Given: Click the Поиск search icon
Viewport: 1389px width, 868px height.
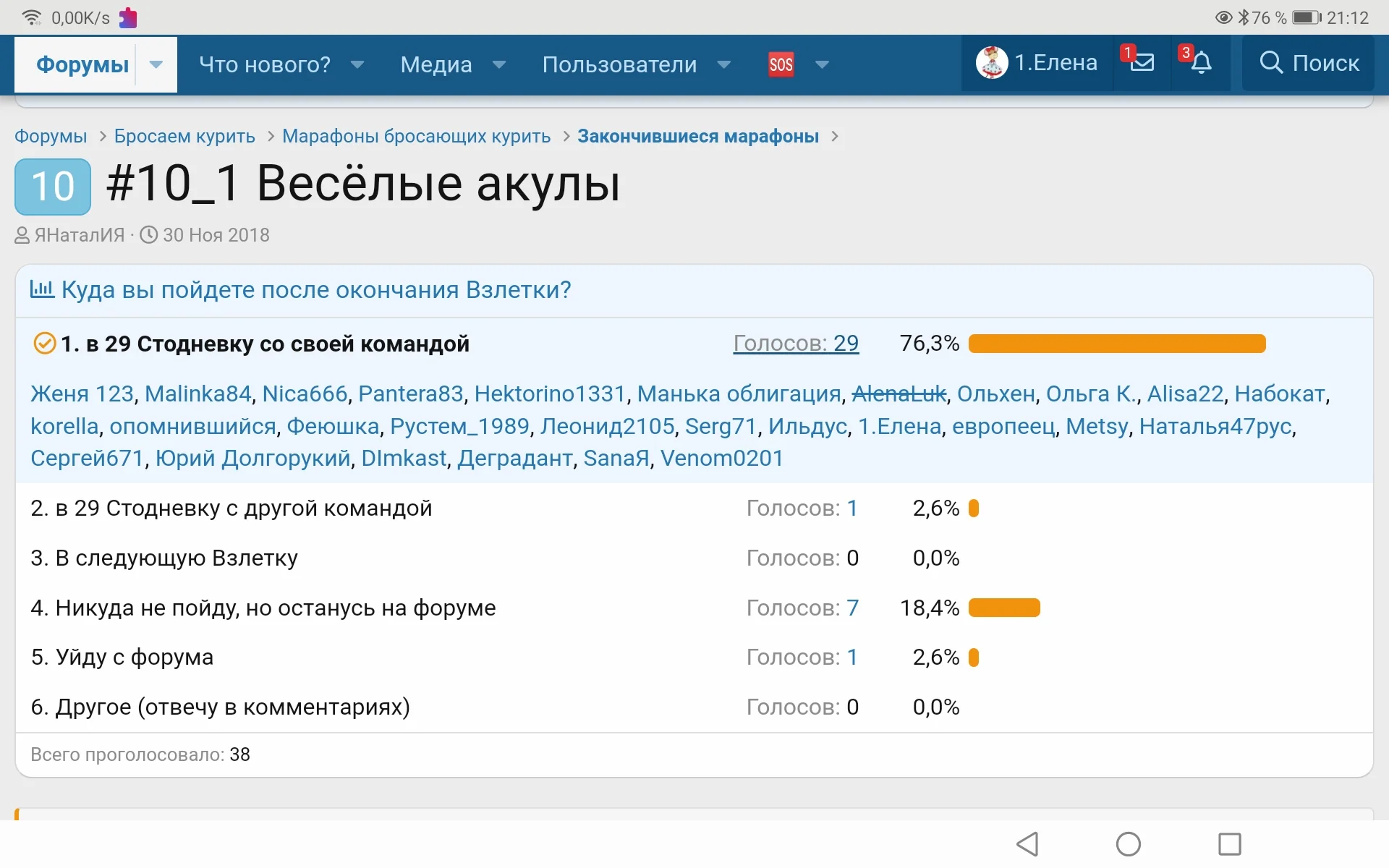Looking at the screenshot, I should (x=1271, y=64).
